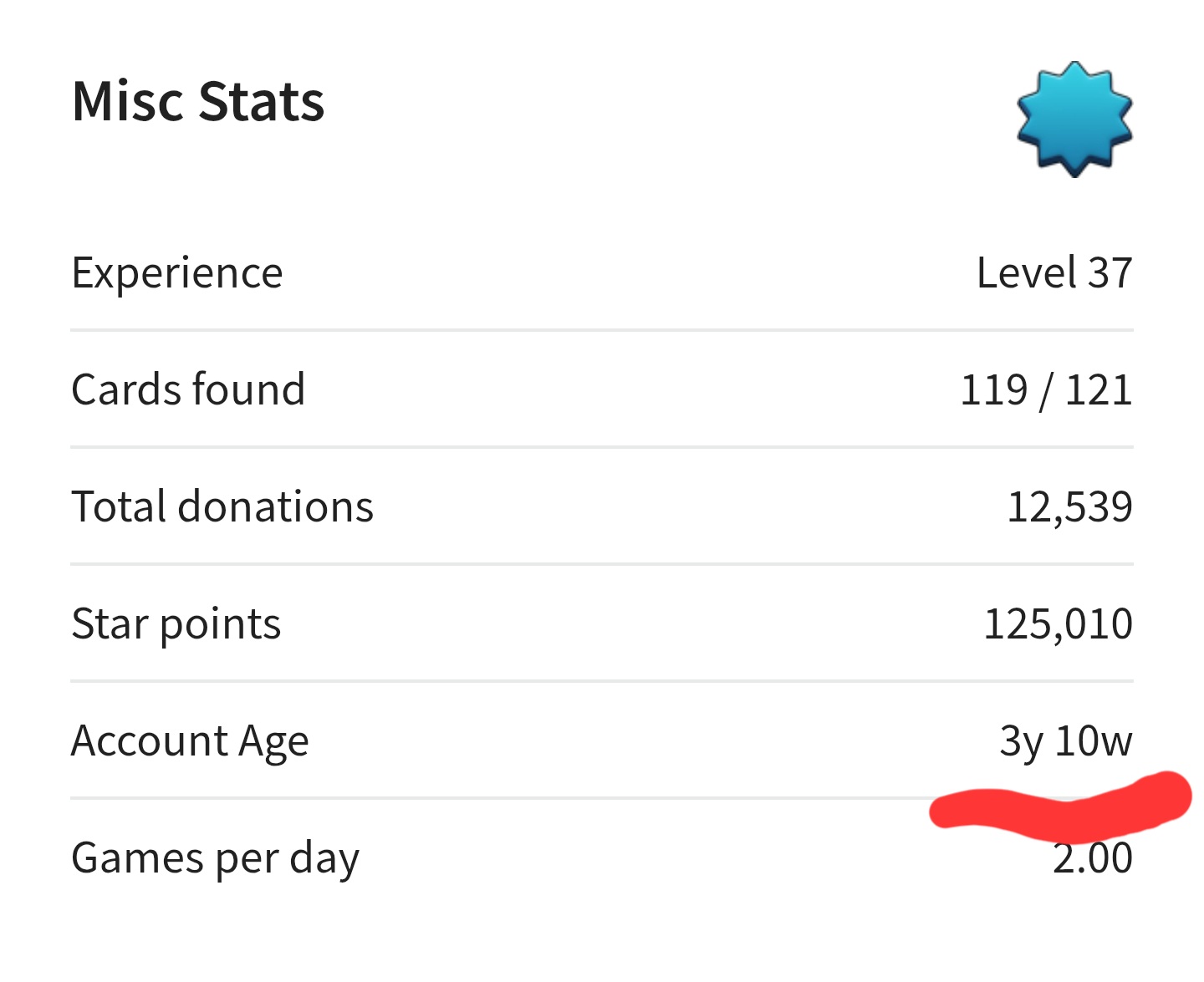
Task: Click the 125,010 star points value
Action: click(1058, 624)
